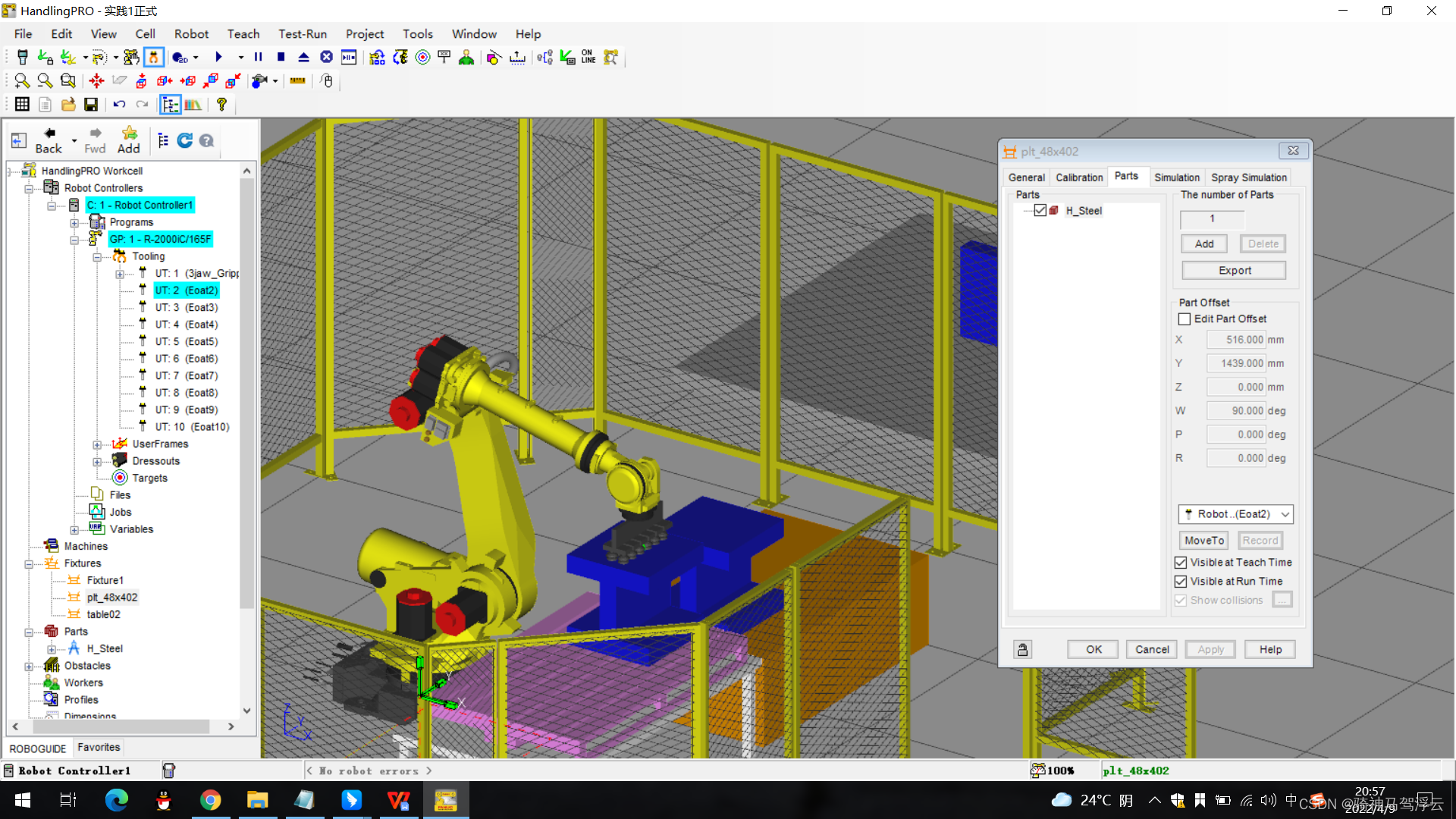The width and height of the screenshot is (1456, 819).
Task: Click the cycle start play button
Action: tap(218, 58)
